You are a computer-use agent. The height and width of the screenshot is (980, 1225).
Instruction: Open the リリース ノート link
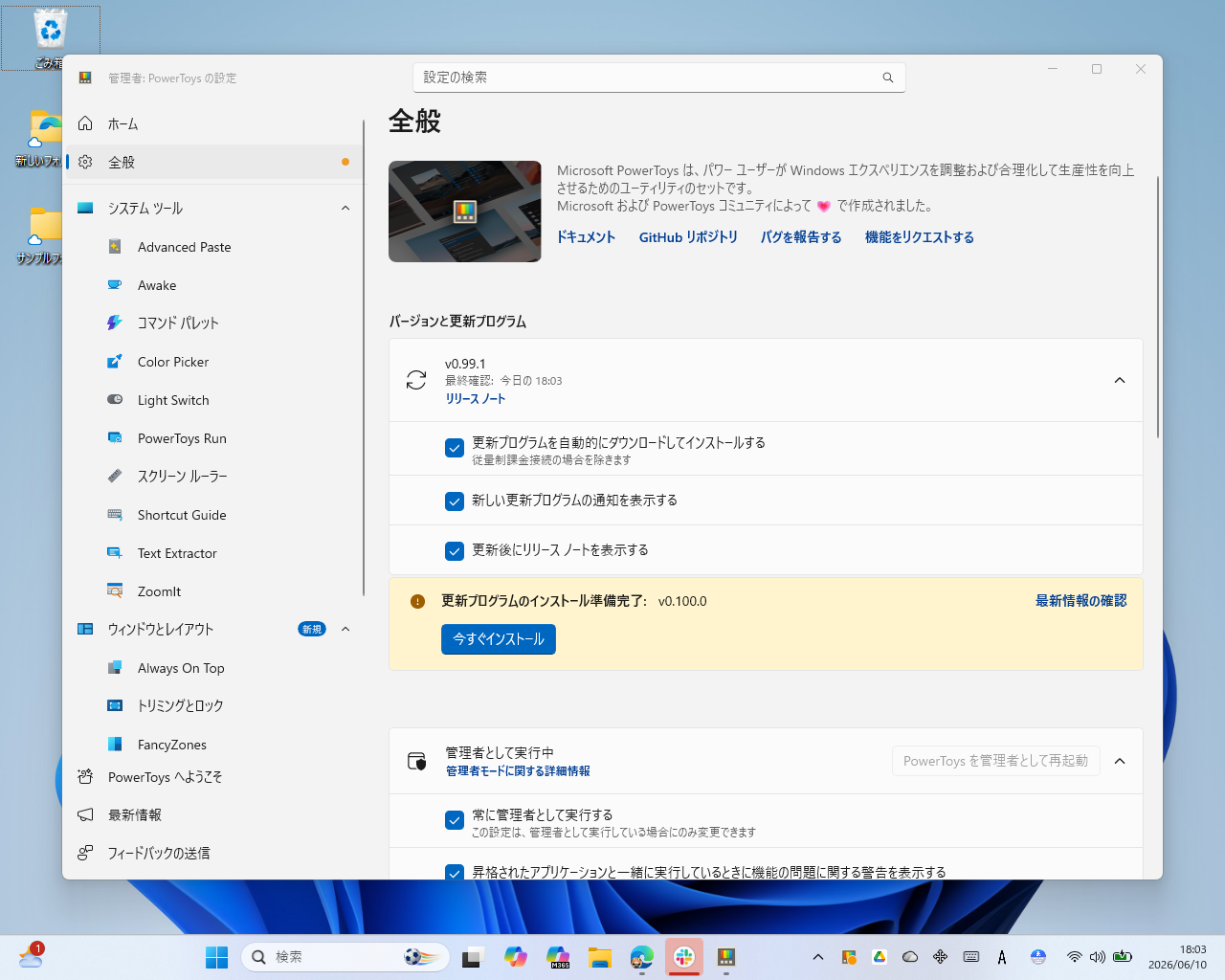tap(475, 399)
